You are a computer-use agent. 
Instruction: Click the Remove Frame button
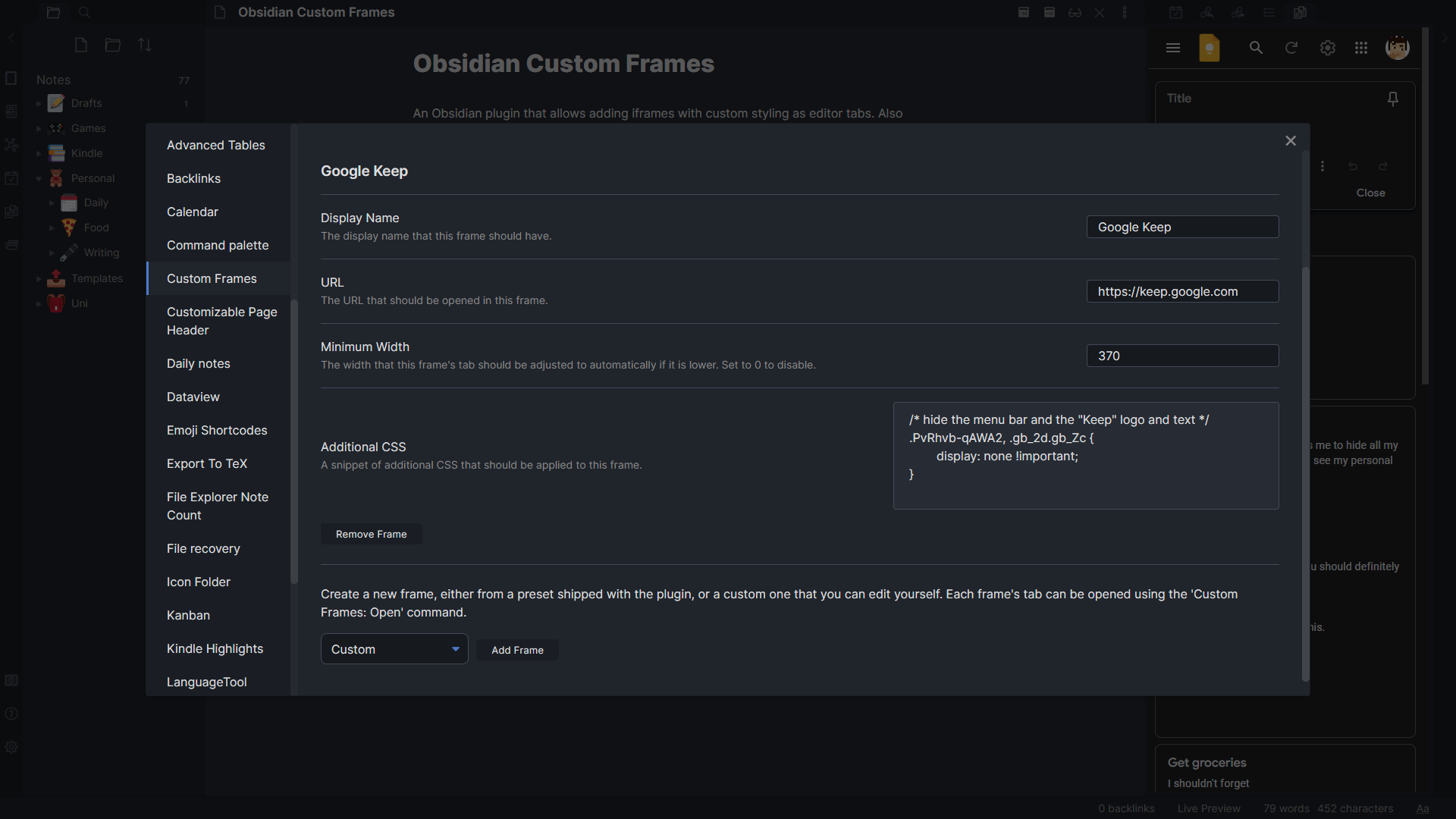pos(371,534)
